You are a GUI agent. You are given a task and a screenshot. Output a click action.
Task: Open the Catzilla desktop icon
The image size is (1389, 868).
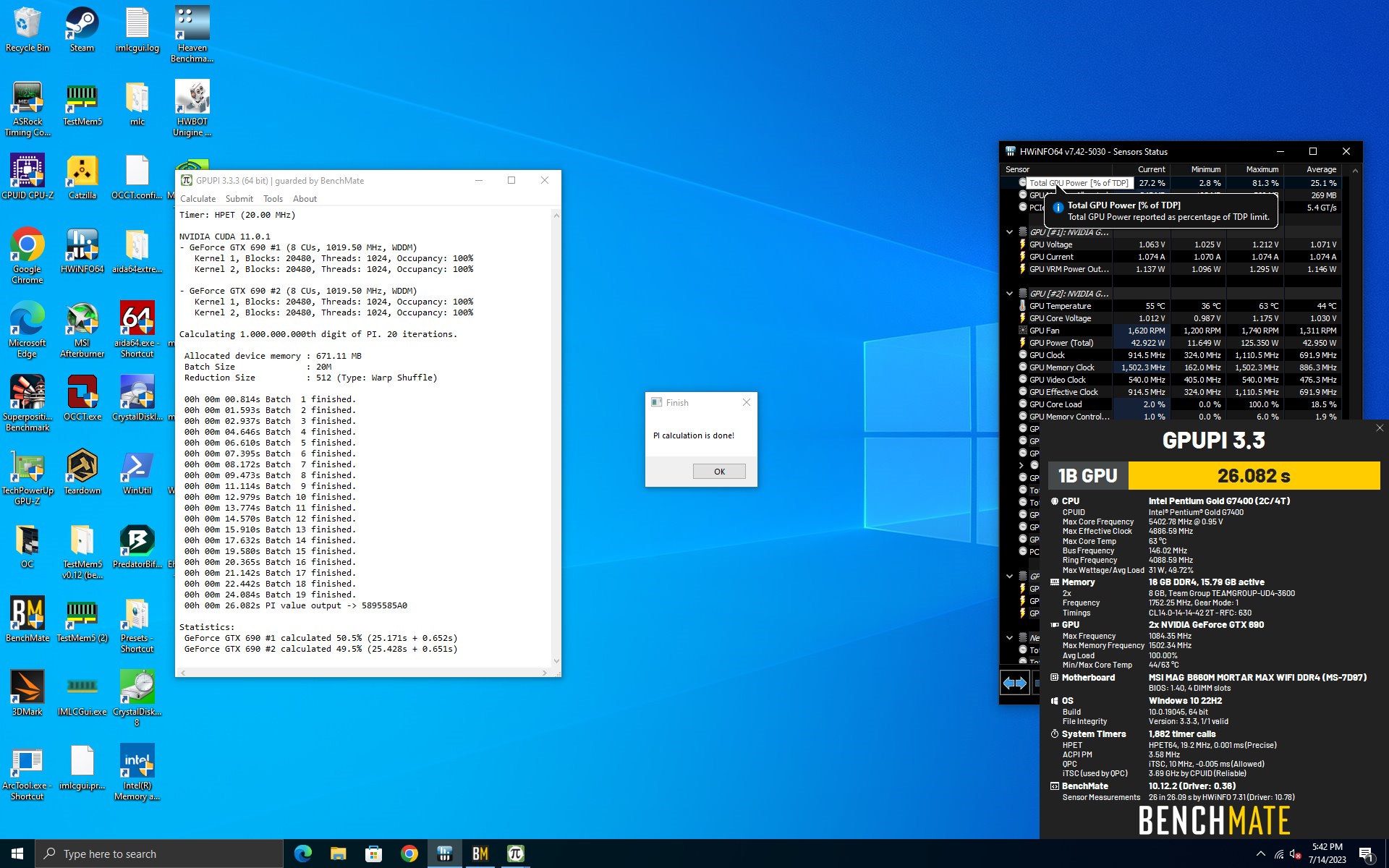82,176
